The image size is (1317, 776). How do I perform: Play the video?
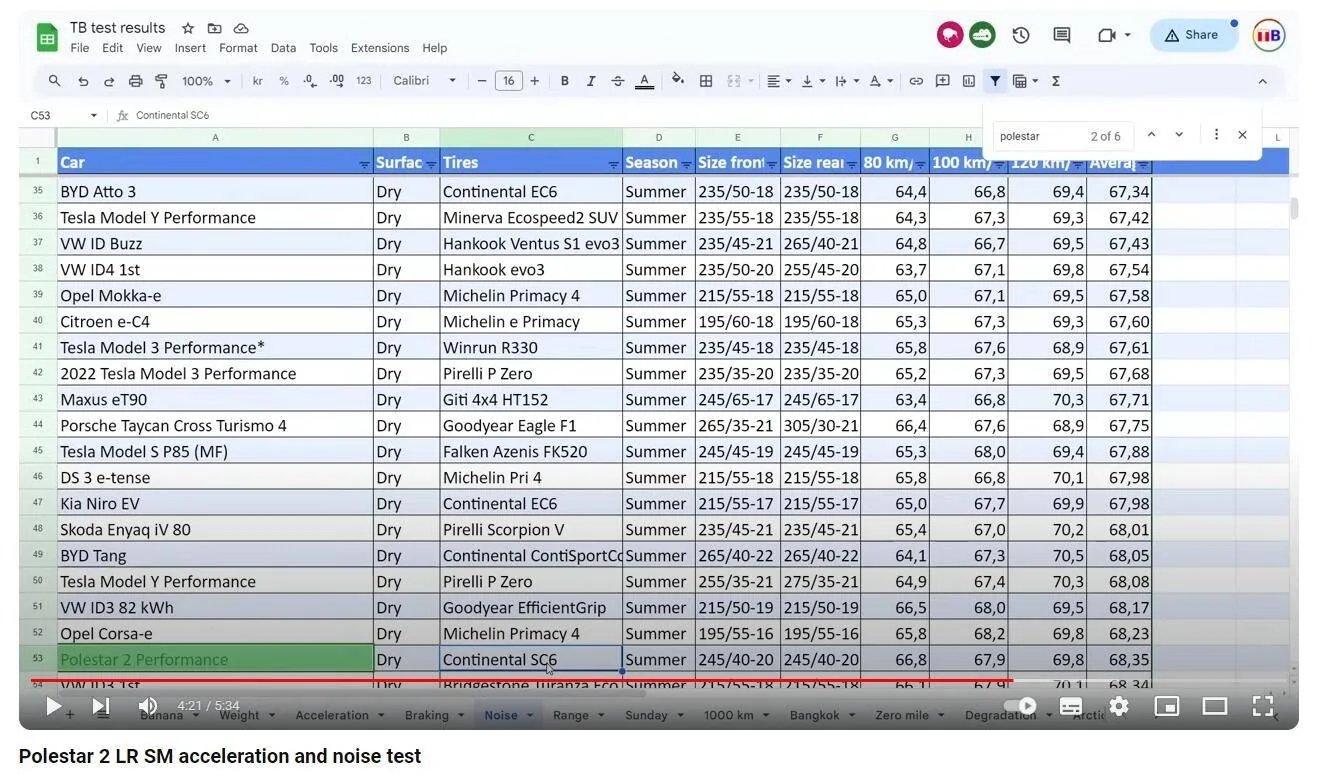53,706
